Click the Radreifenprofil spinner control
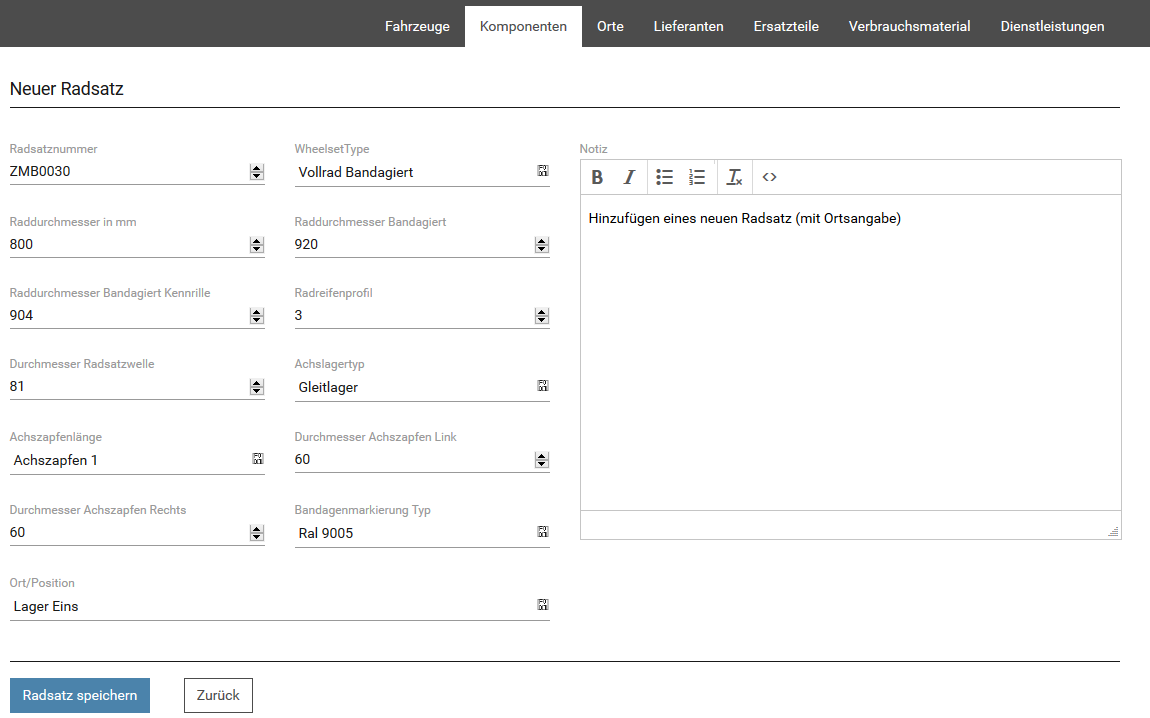 click(x=542, y=316)
